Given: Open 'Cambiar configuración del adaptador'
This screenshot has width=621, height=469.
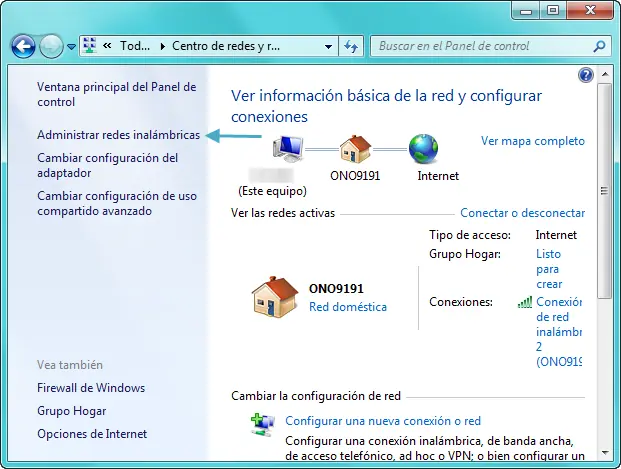Looking at the screenshot, I should coord(107,165).
